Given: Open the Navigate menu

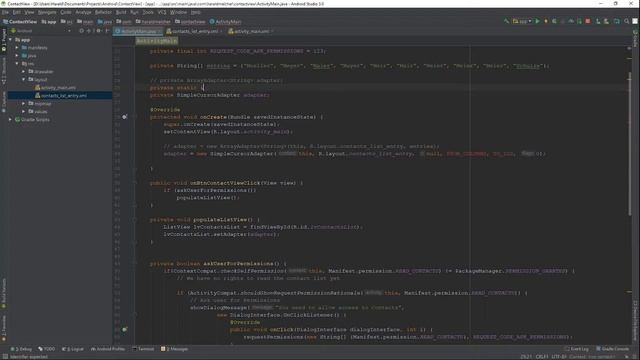Looking at the screenshot, I should [x=47, y=12].
